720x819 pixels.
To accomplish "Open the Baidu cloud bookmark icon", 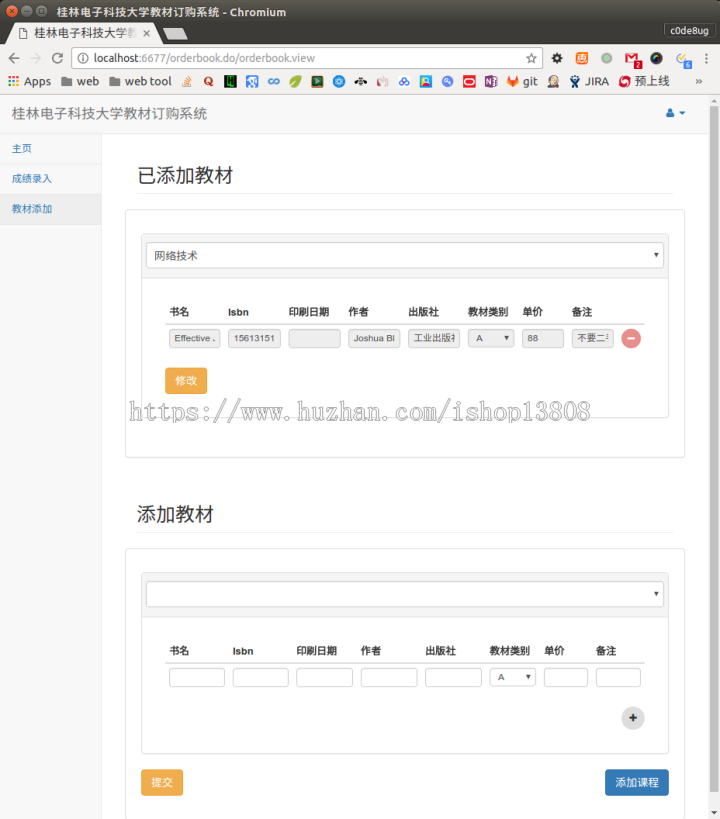I will (x=404, y=81).
